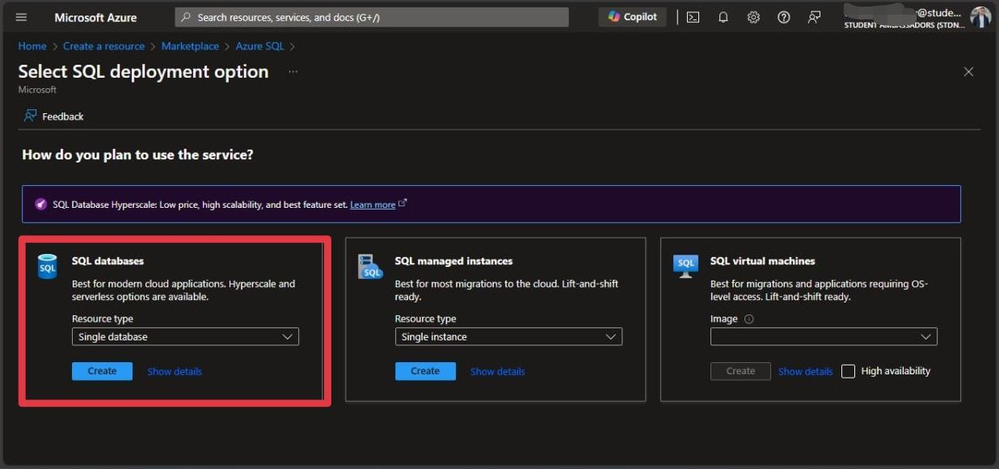Viewport: 999px width, 469px height.
Task: Open the help question mark icon
Action: [x=784, y=17]
